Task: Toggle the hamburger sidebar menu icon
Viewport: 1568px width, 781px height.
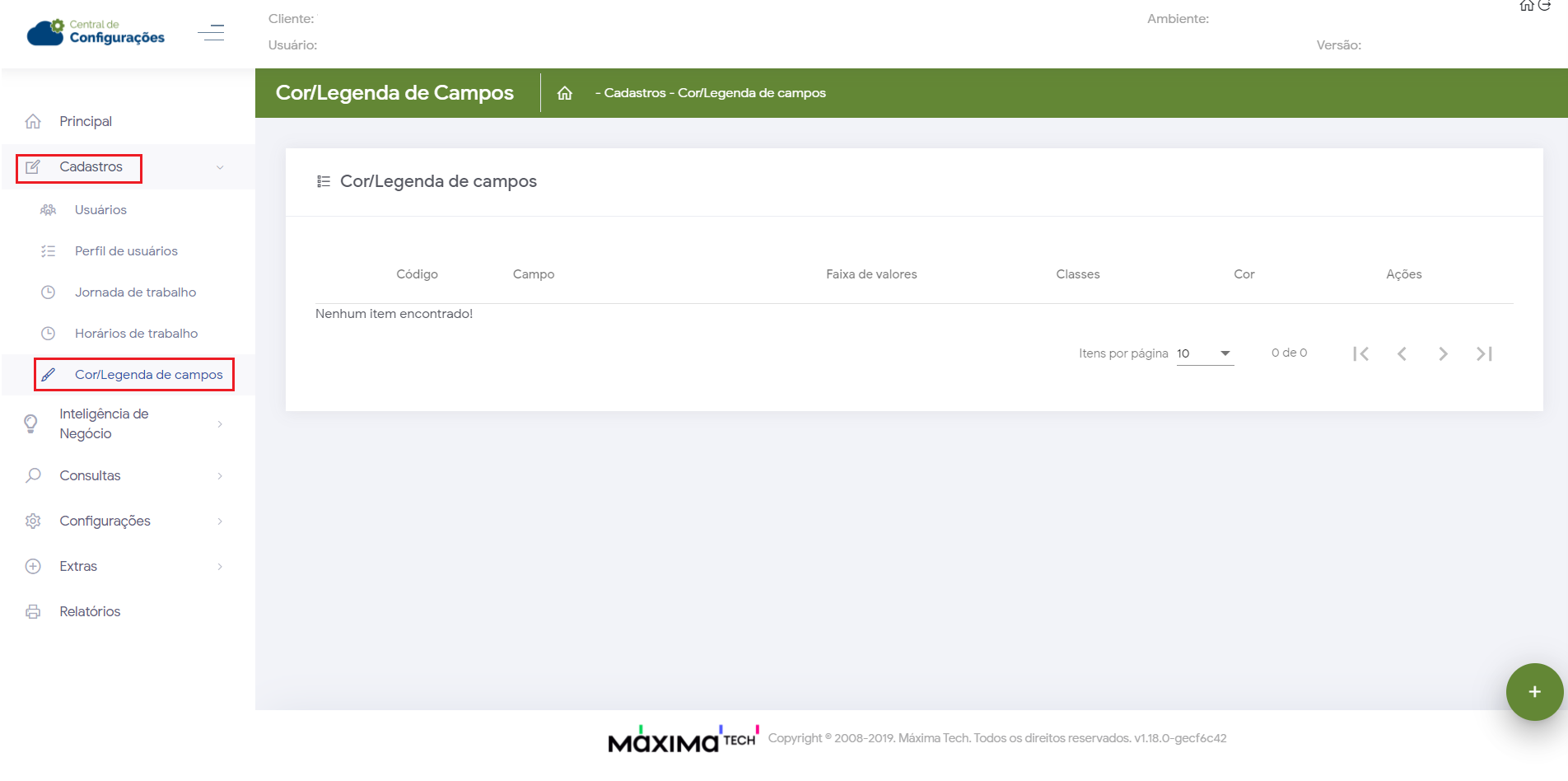Action: (211, 33)
